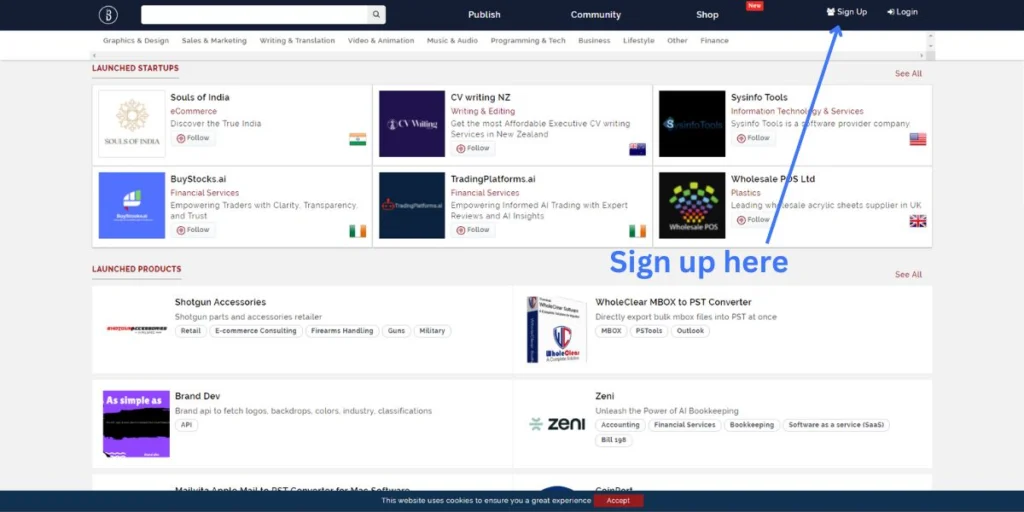Select the MBOX tag
Viewport: 1024px width, 512px height.
(611, 331)
